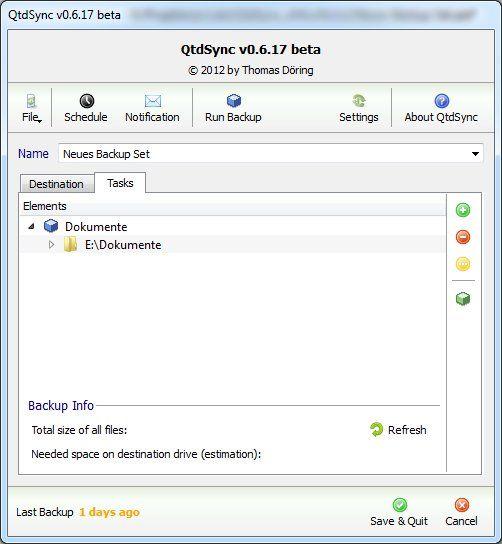The height and width of the screenshot is (544, 502).
Task: Open About QtdSync help icon
Action: pos(441,101)
